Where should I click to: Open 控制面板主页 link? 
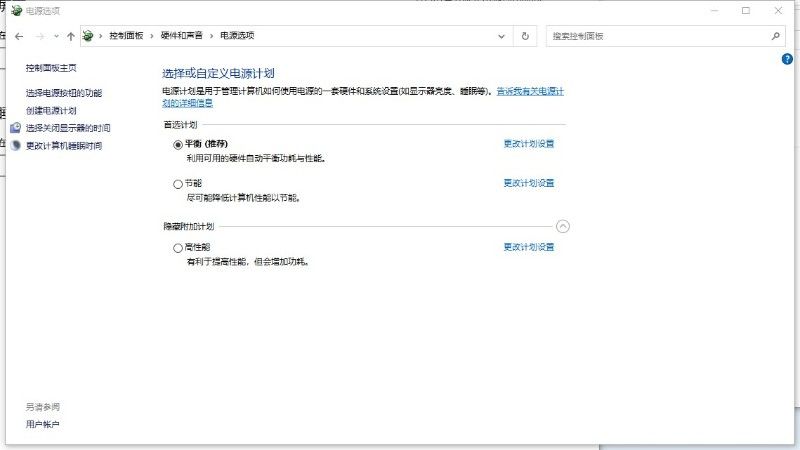pos(51,68)
